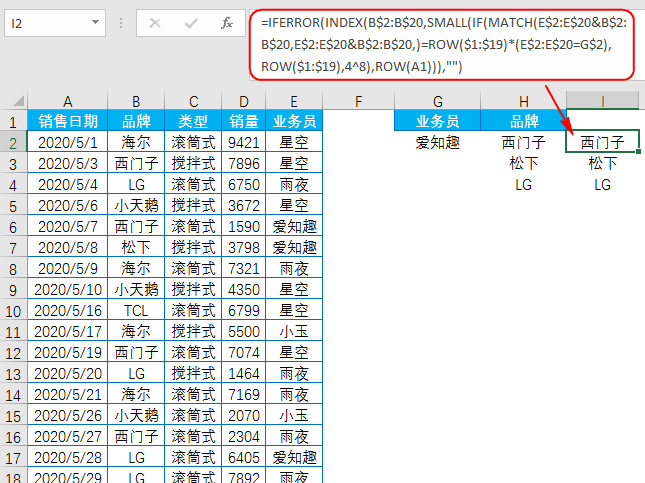The image size is (645, 483).
Task: Select cell with brand TCL
Action: pyautogui.click(x=136, y=310)
